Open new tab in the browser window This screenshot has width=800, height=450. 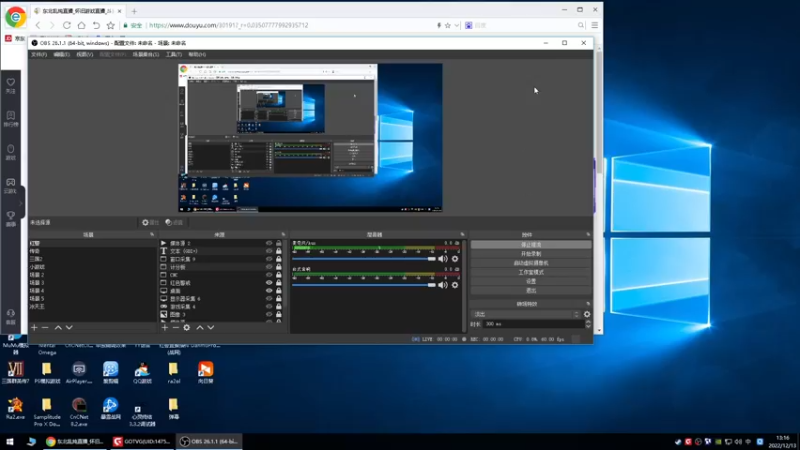click(134, 11)
